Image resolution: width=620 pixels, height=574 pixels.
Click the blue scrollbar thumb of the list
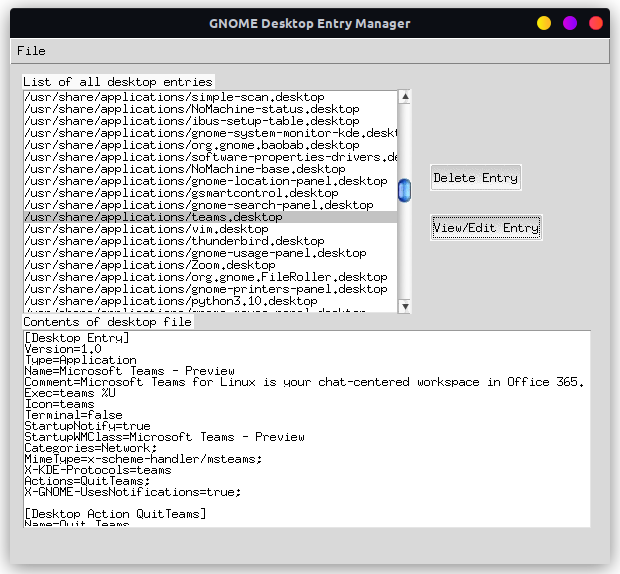click(405, 191)
